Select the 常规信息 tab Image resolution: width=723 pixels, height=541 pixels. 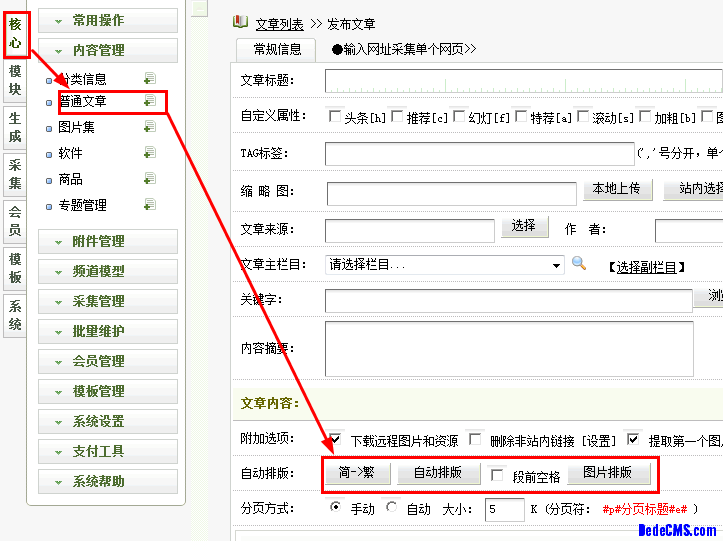(276, 48)
